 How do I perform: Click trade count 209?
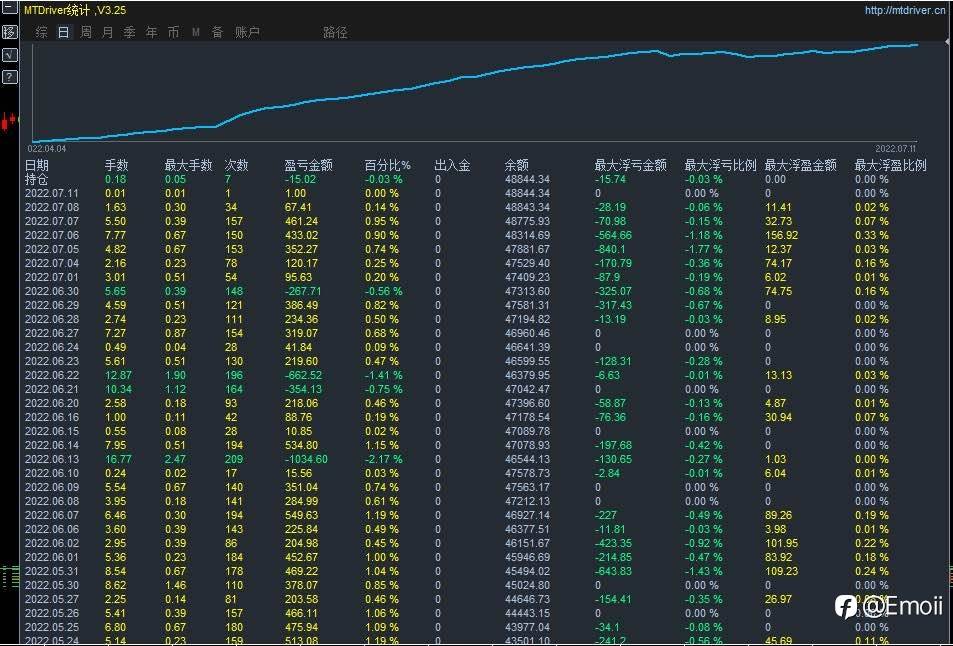pos(233,459)
